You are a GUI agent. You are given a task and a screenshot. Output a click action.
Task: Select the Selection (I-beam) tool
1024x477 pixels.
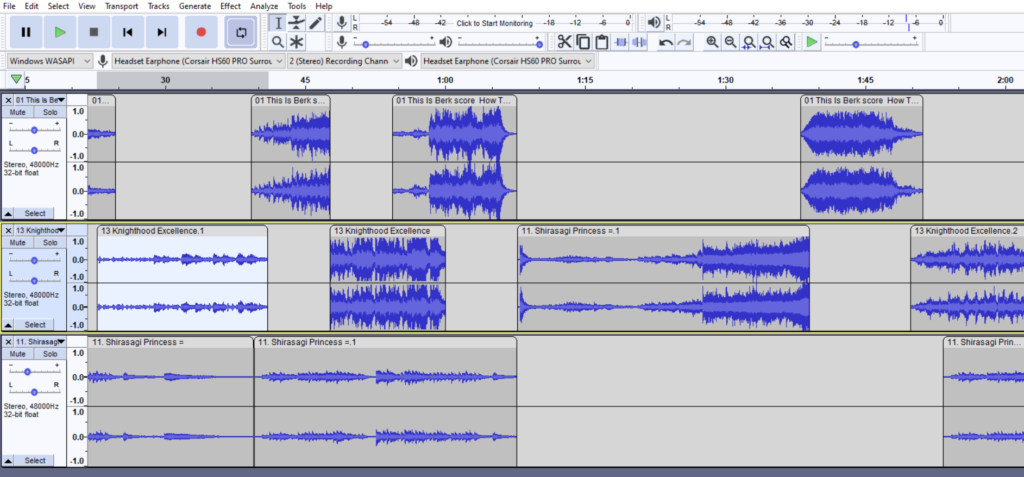coord(278,23)
